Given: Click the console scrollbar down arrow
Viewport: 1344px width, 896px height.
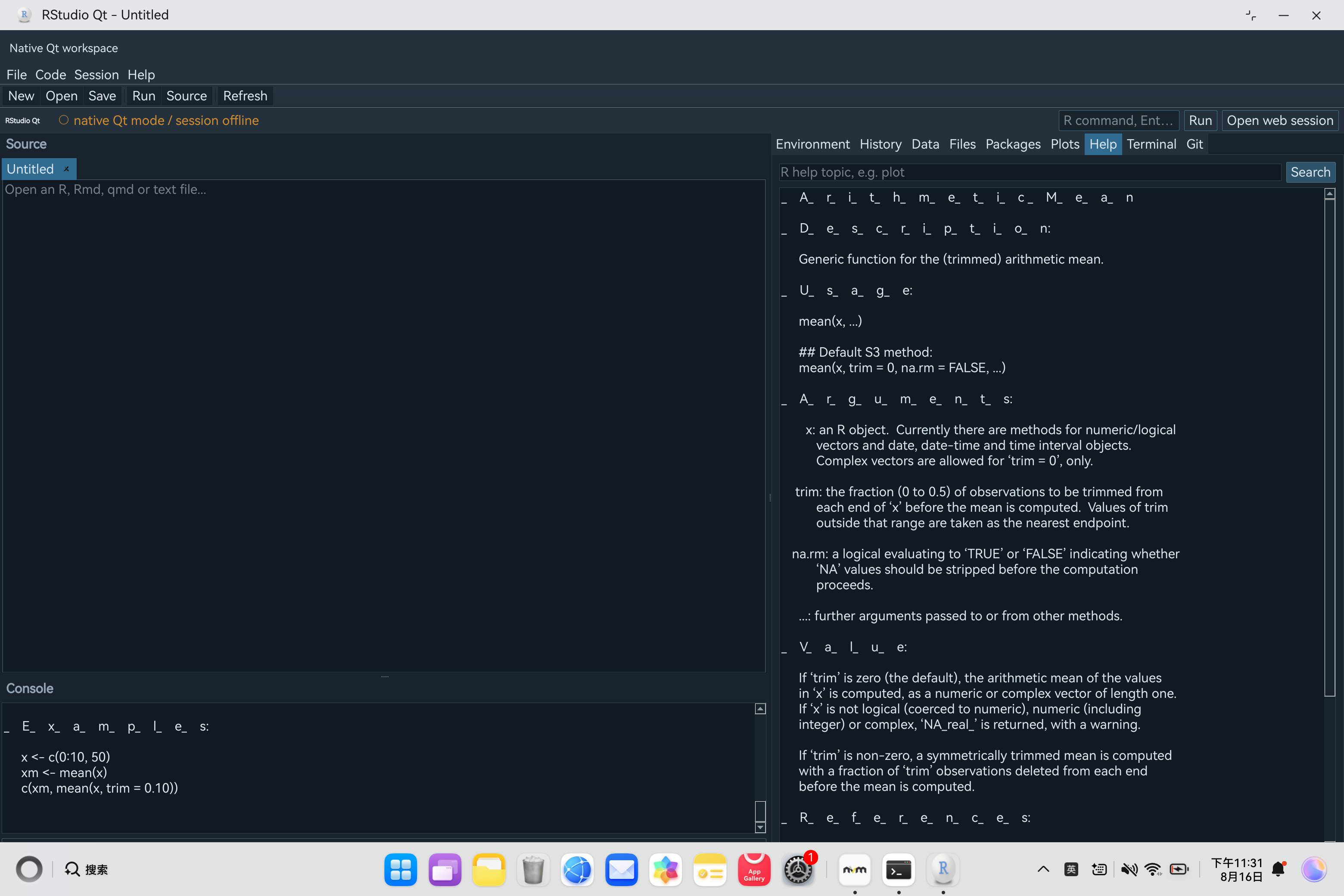Looking at the screenshot, I should pos(760,828).
